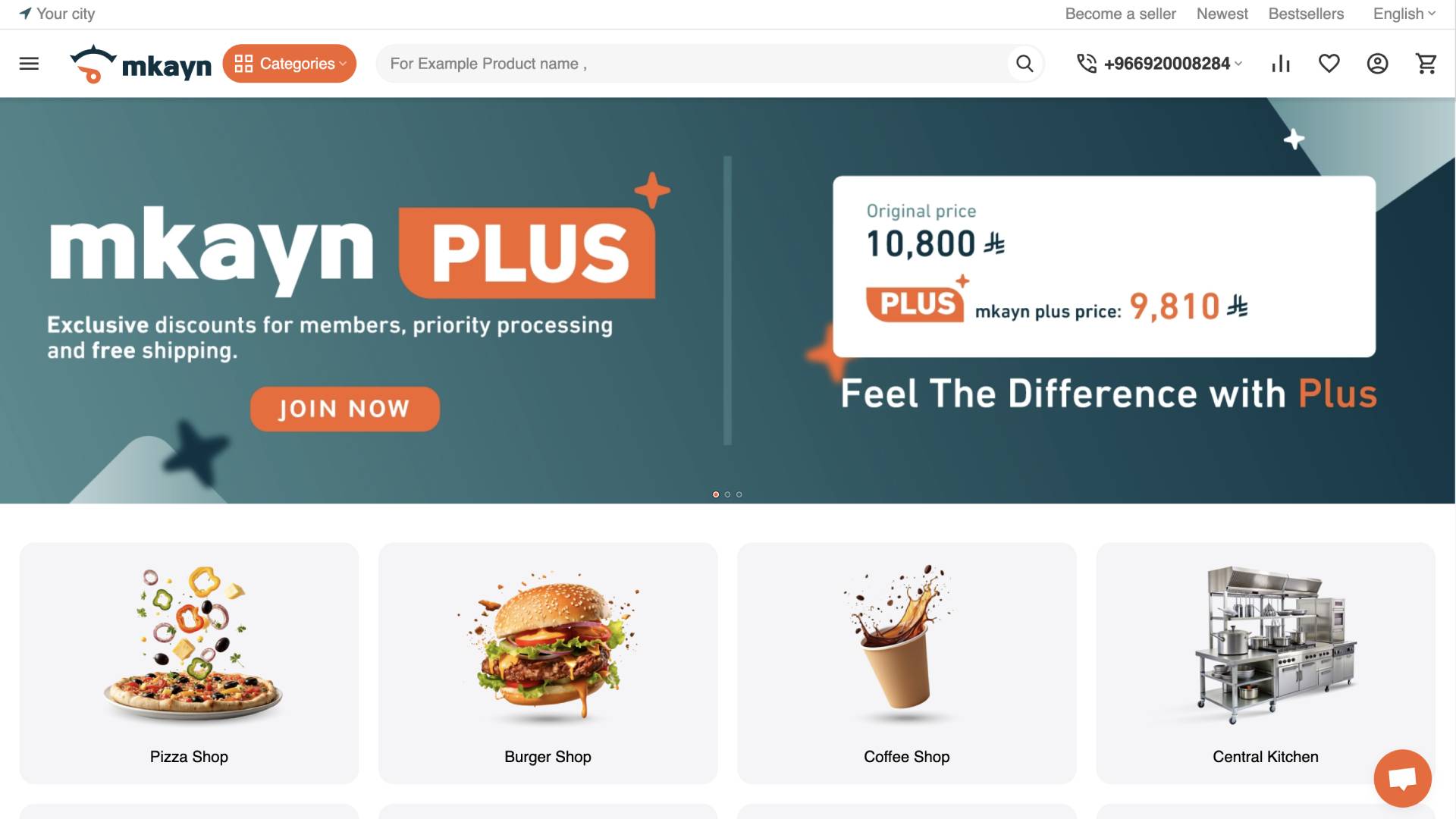Click the search magnifier icon
The width and height of the screenshot is (1456, 819).
click(1025, 64)
